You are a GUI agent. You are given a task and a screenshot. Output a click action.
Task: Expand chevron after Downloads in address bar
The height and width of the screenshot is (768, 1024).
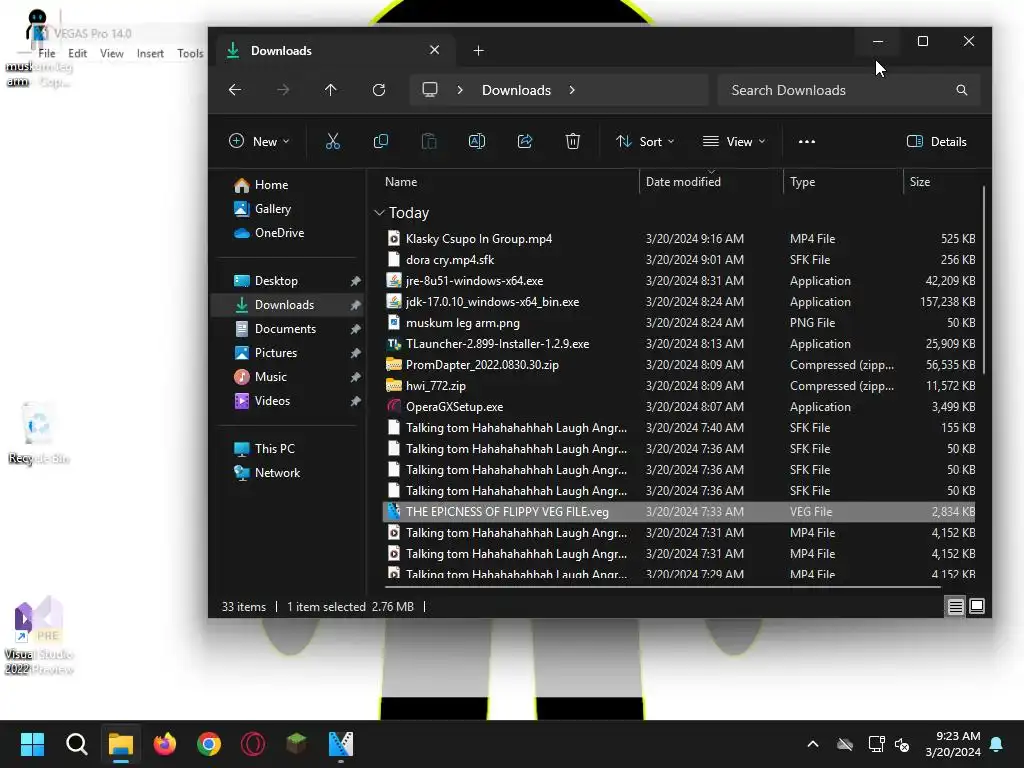click(572, 90)
